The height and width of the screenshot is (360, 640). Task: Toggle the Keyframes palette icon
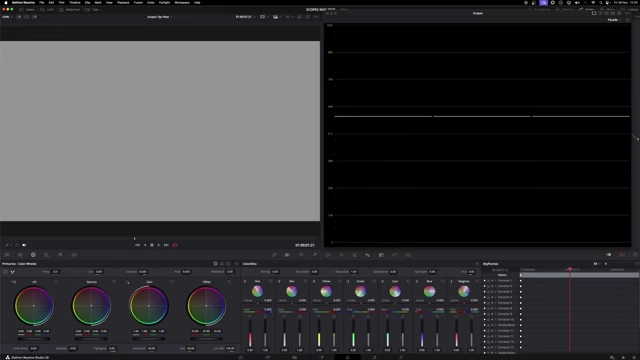[x=622, y=255]
